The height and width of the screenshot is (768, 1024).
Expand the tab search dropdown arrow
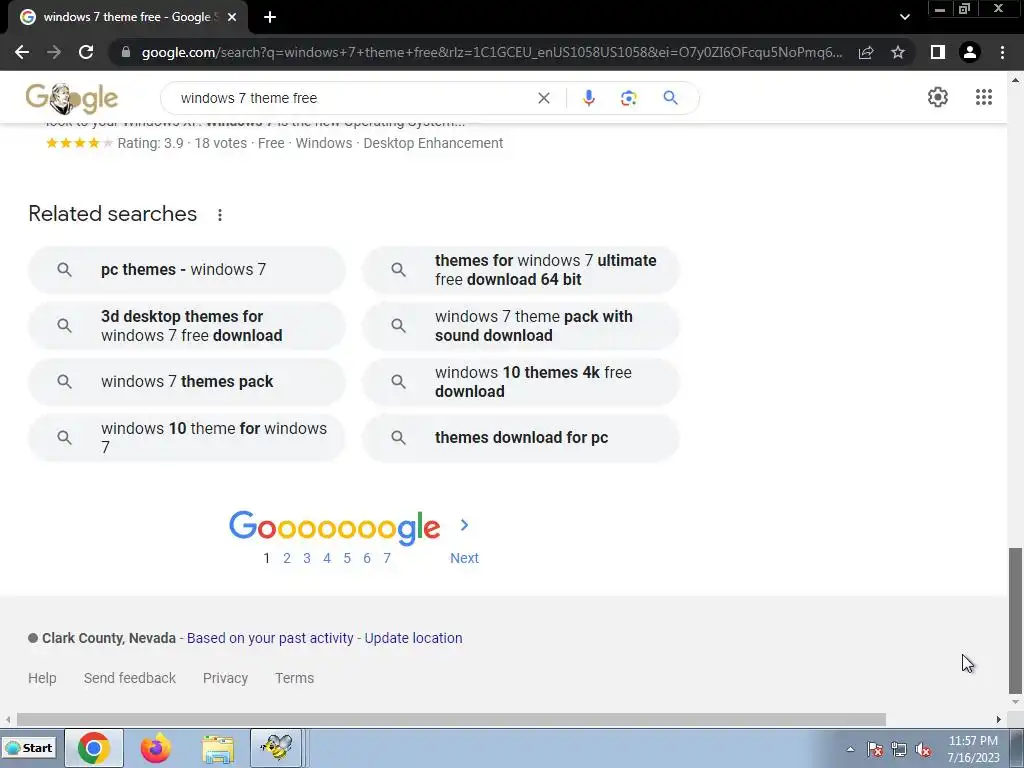904,17
